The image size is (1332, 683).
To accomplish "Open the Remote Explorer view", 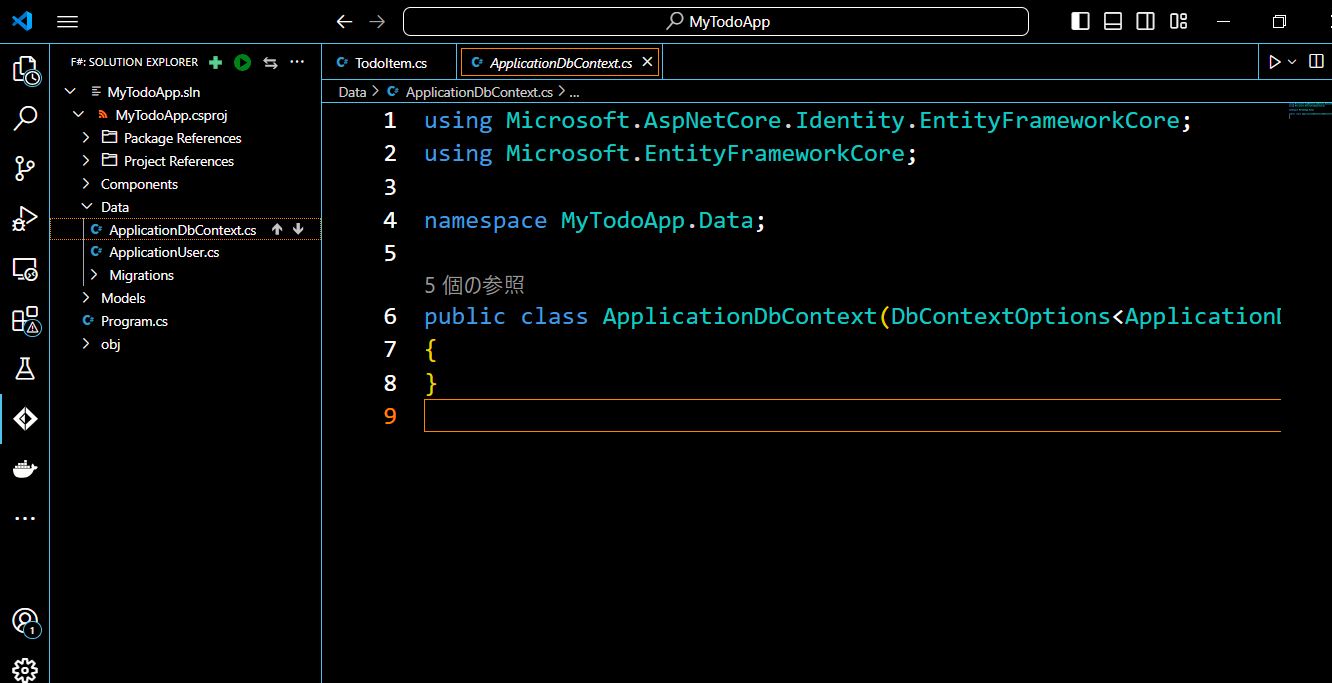I will tap(25, 270).
